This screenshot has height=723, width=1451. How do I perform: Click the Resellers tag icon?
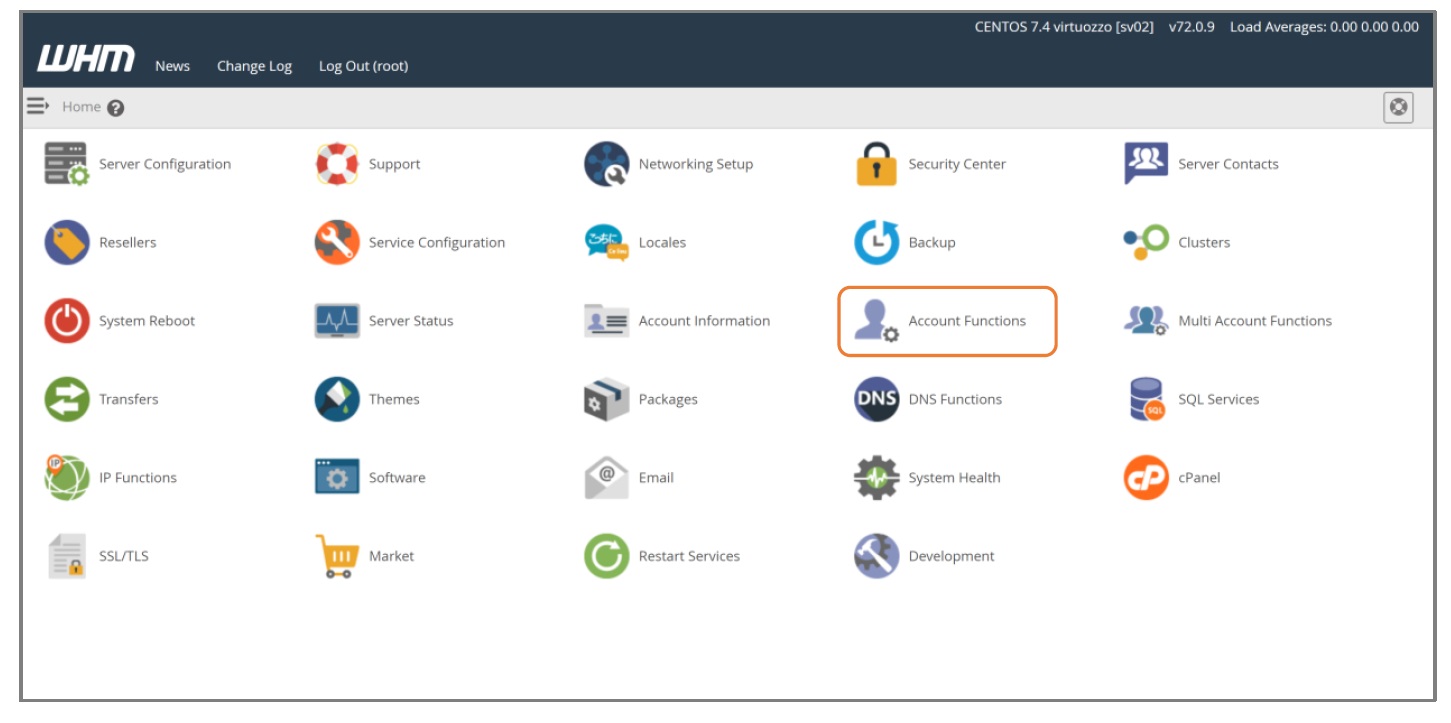(x=67, y=242)
